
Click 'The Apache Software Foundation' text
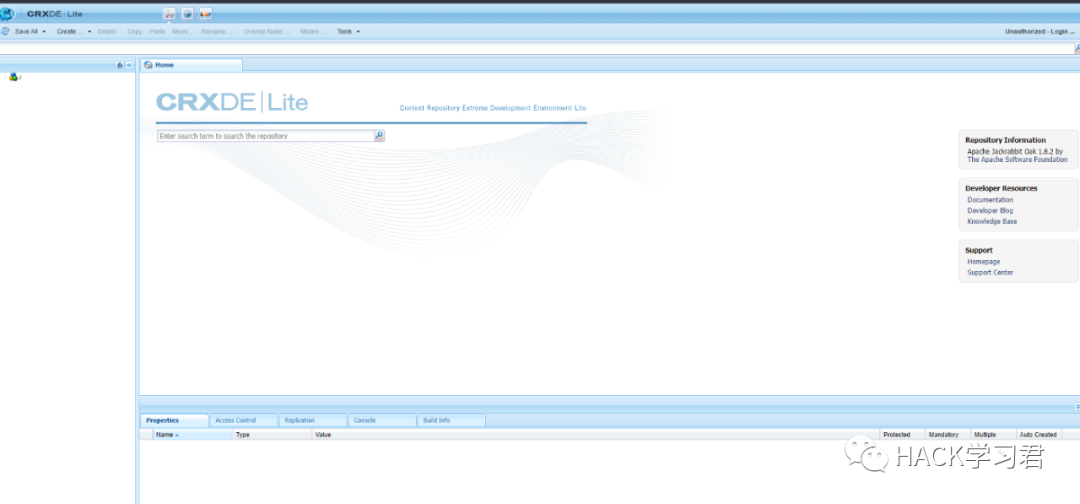point(1017,159)
